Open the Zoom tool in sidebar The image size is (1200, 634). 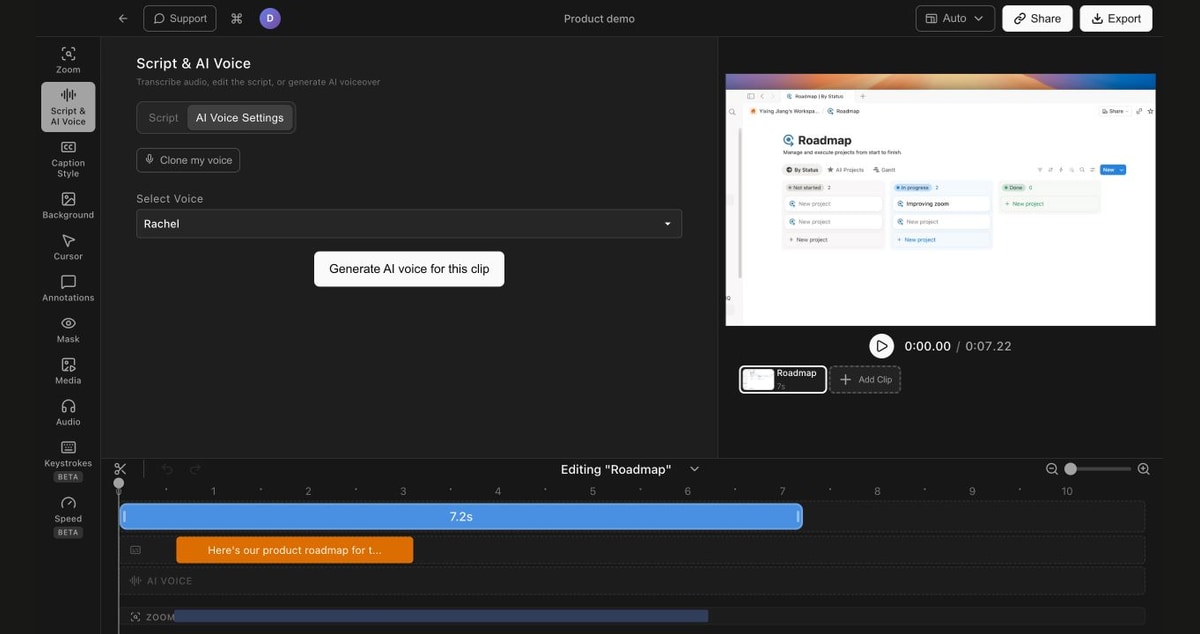click(68, 60)
